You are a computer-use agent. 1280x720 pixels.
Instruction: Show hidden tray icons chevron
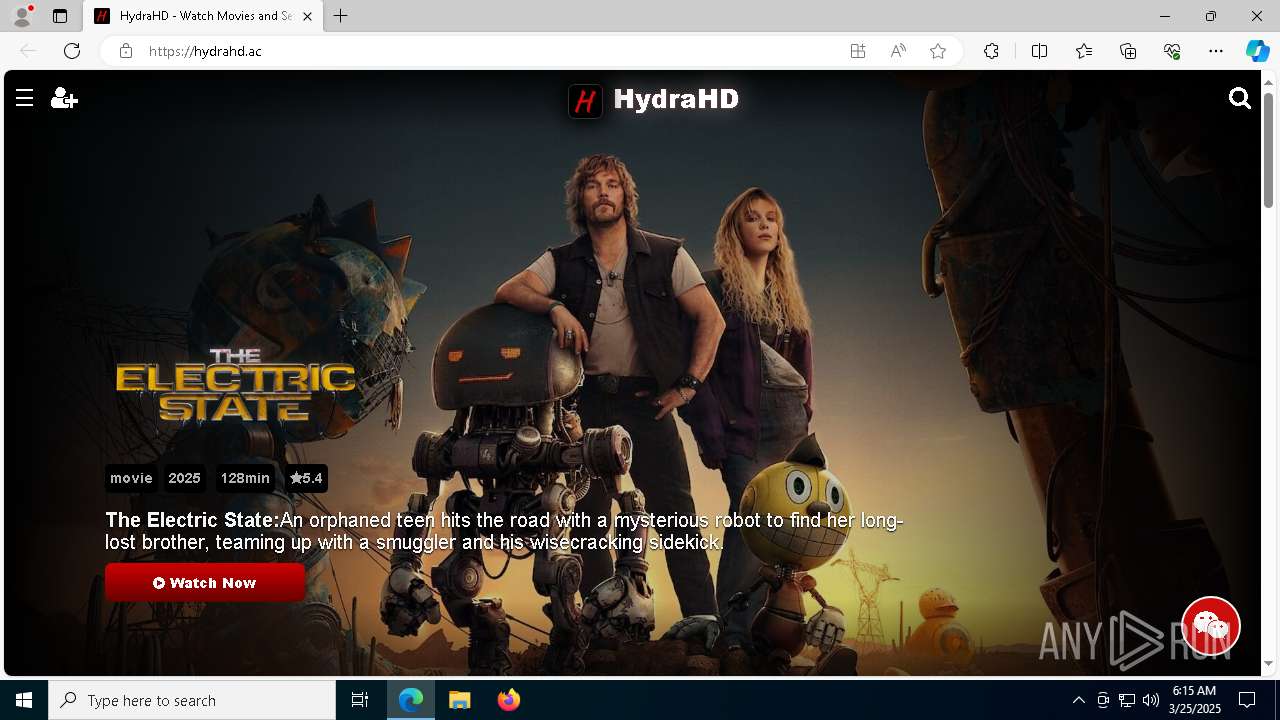click(1078, 700)
